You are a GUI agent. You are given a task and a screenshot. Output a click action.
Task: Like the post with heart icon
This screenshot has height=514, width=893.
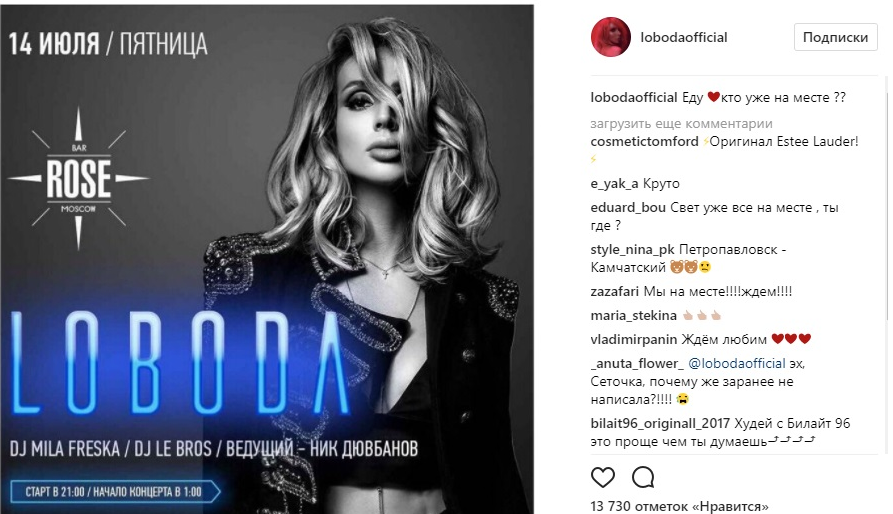pyautogui.click(x=603, y=477)
